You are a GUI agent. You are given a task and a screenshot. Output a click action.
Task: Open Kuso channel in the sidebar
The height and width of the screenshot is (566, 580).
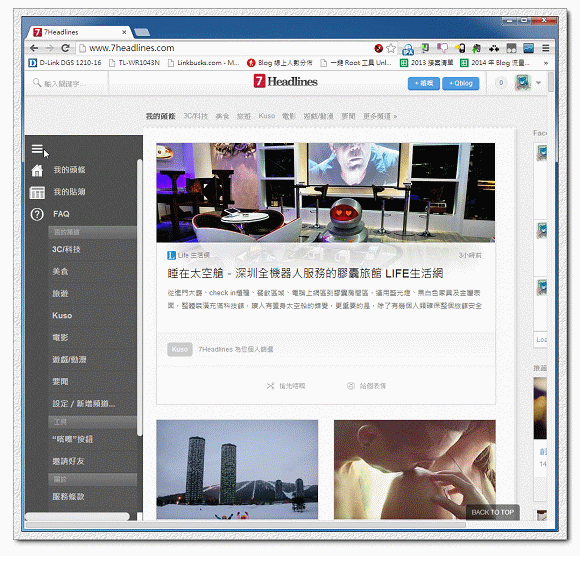coord(62,316)
